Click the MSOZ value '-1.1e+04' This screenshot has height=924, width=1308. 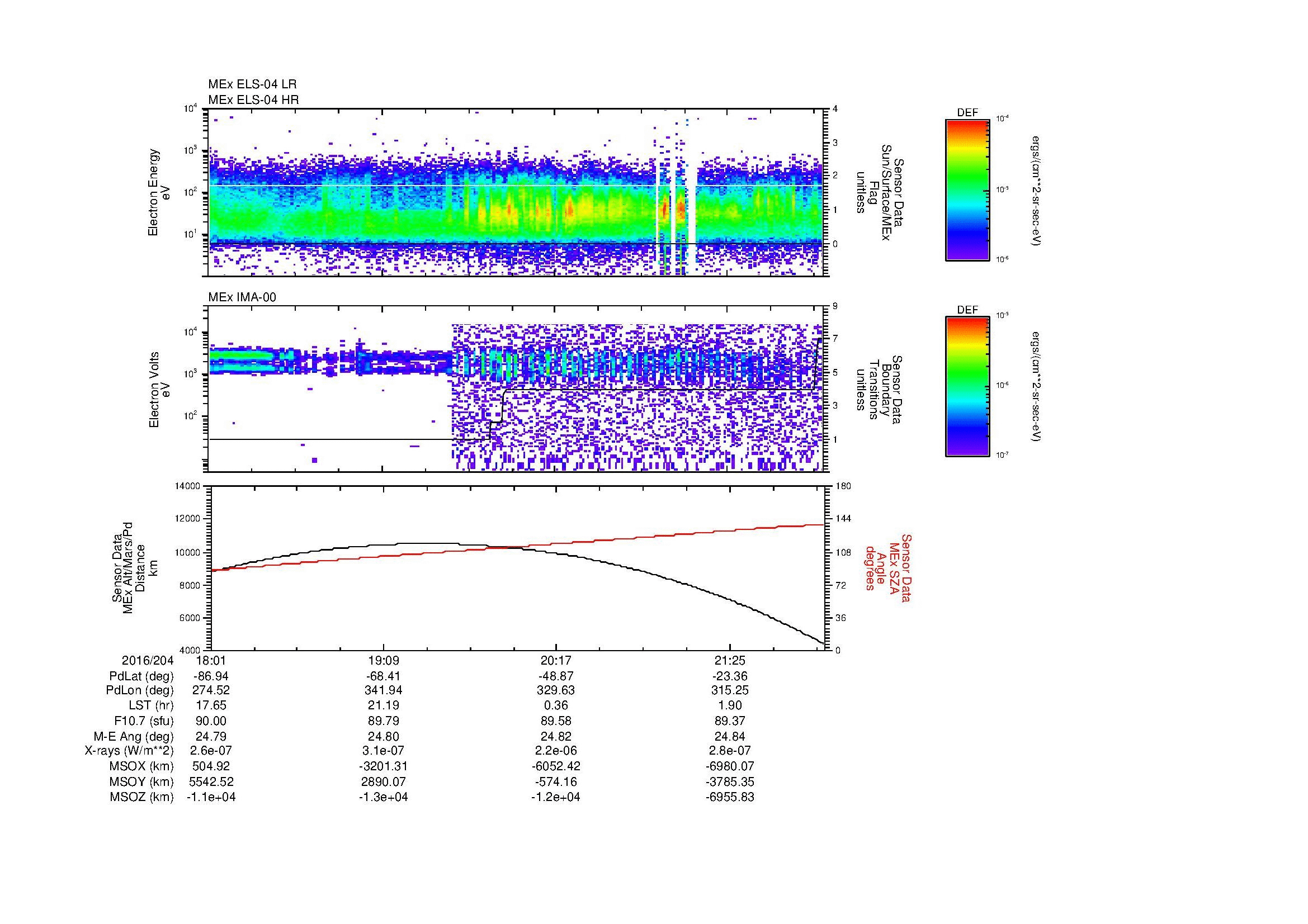coord(211,797)
